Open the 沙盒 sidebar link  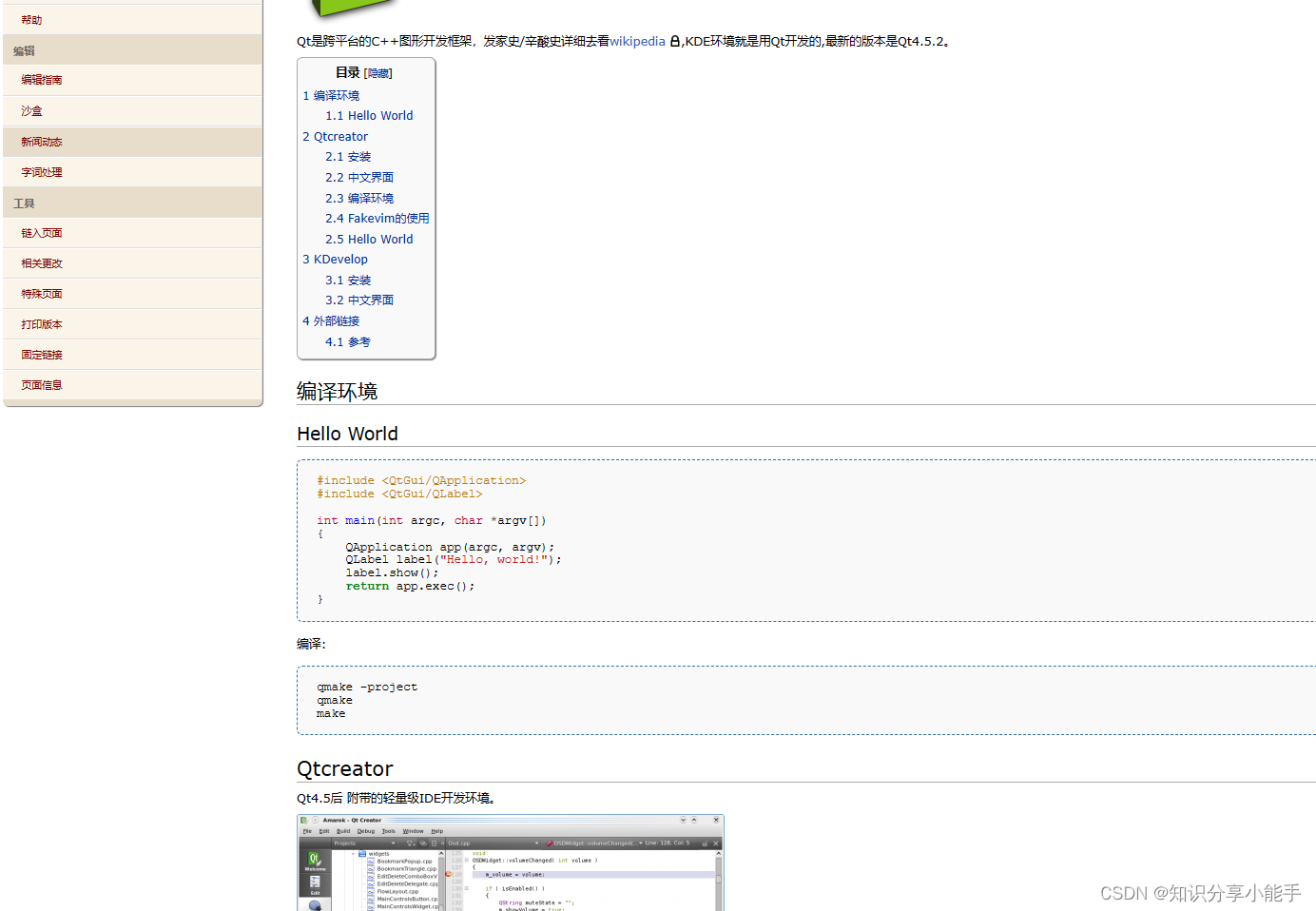point(31,111)
